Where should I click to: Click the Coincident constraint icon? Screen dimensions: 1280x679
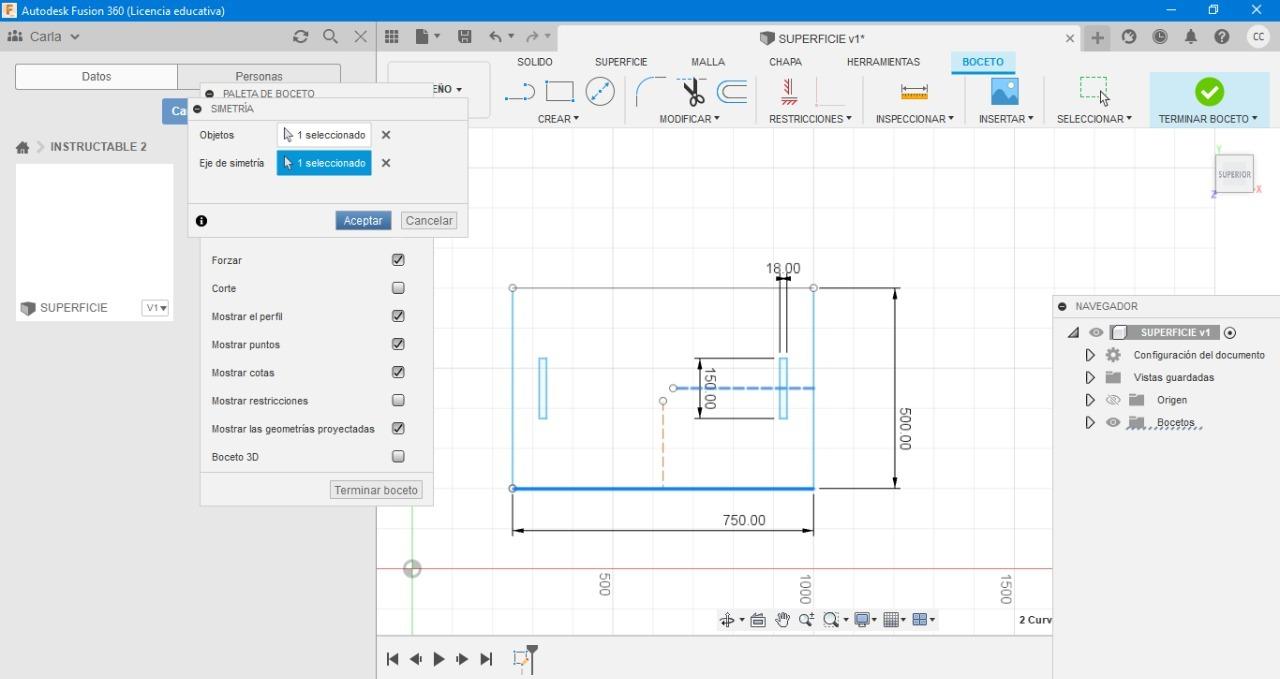[829, 92]
